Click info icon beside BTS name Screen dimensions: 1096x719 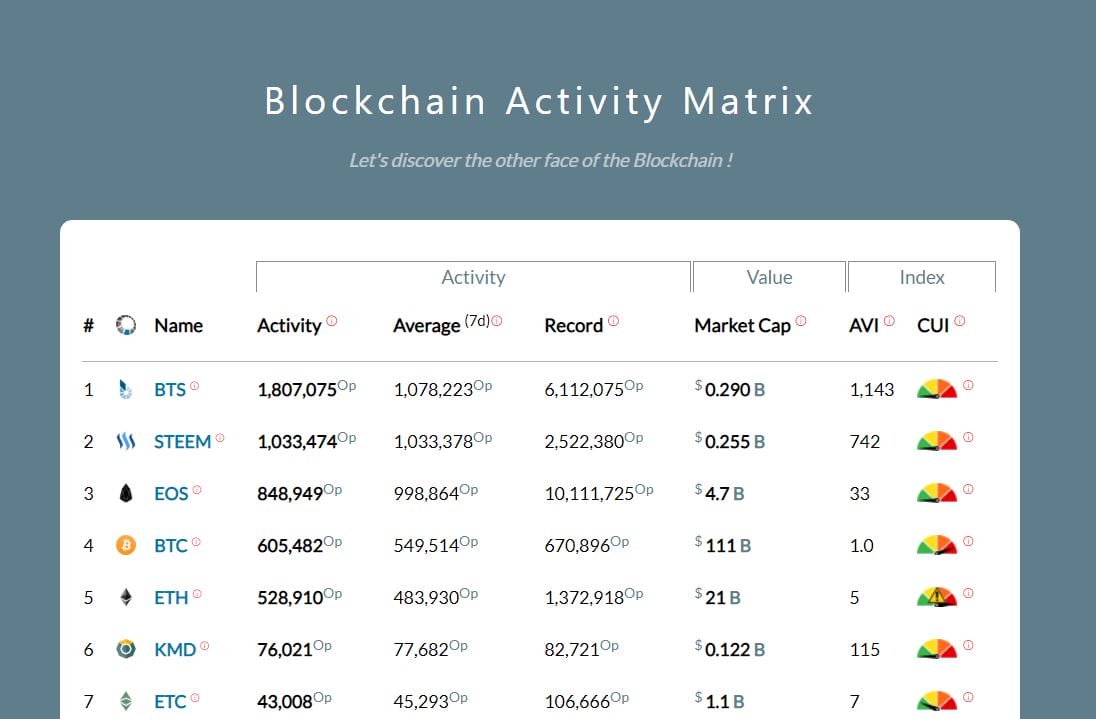tap(194, 386)
